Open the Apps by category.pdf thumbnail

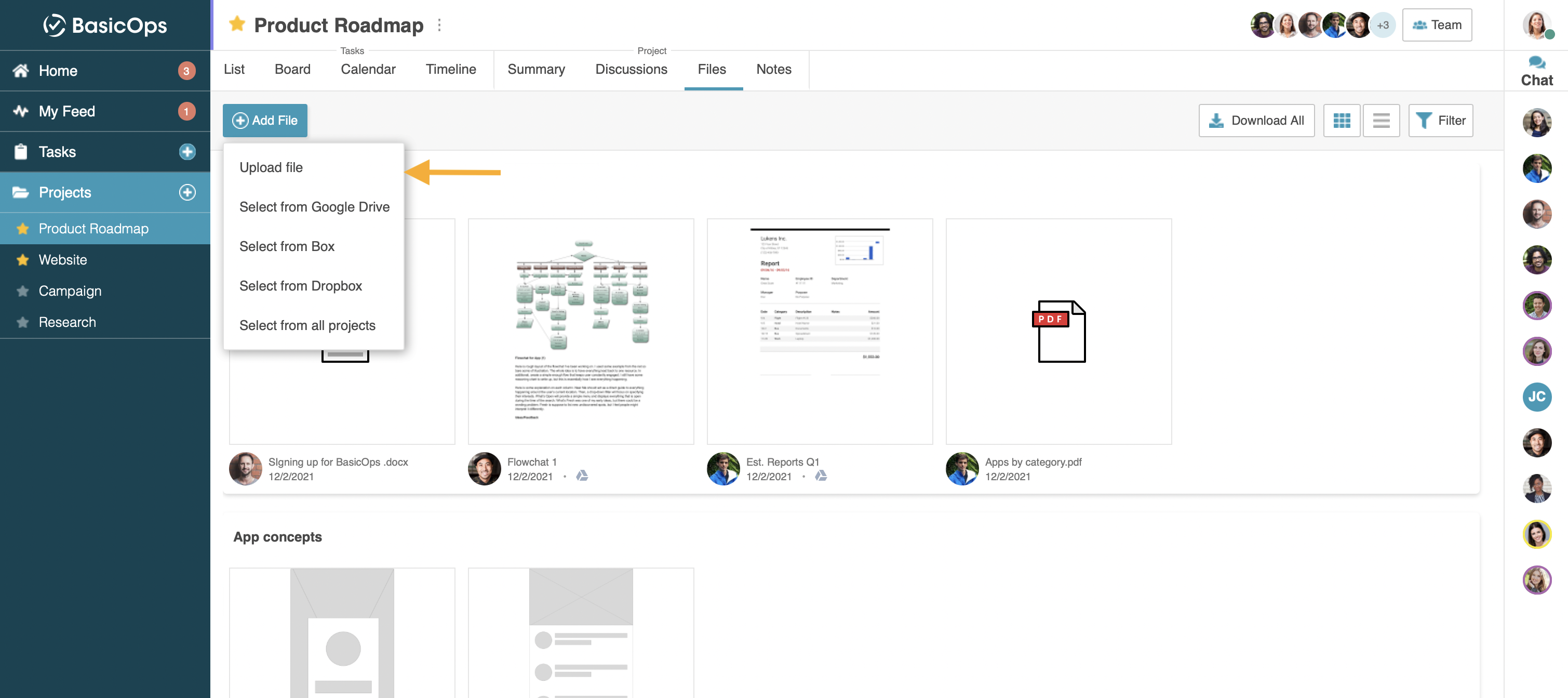click(x=1059, y=331)
